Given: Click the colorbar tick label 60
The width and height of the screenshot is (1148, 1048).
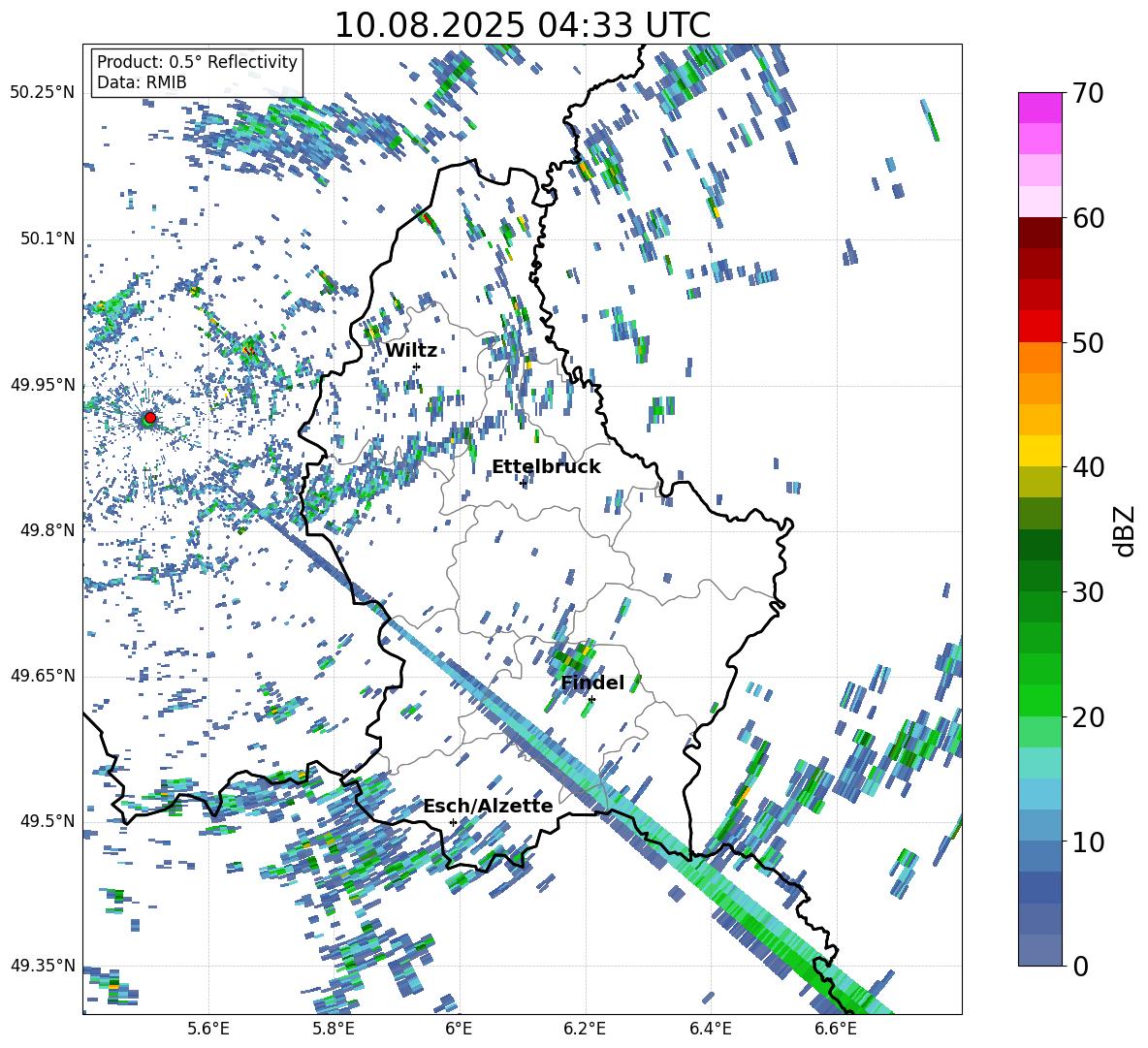Looking at the screenshot, I should (x=1088, y=218).
